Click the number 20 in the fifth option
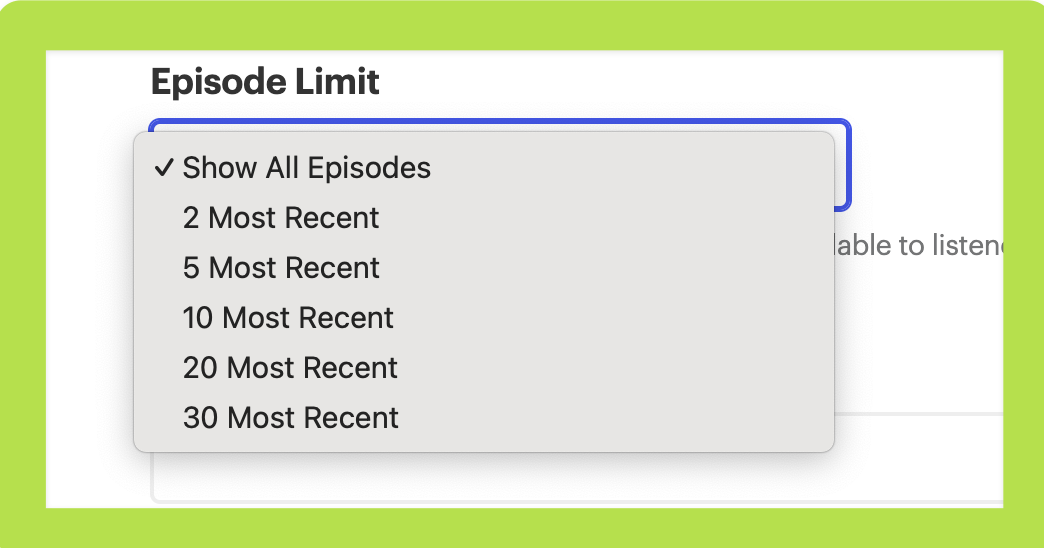 (x=200, y=368)
